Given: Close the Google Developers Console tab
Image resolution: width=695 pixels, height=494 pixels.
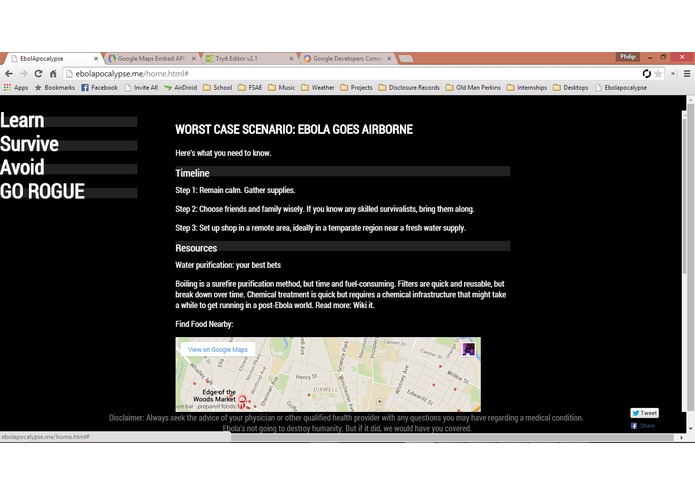Looking at the screenshot, I should [x=389, y=58].
